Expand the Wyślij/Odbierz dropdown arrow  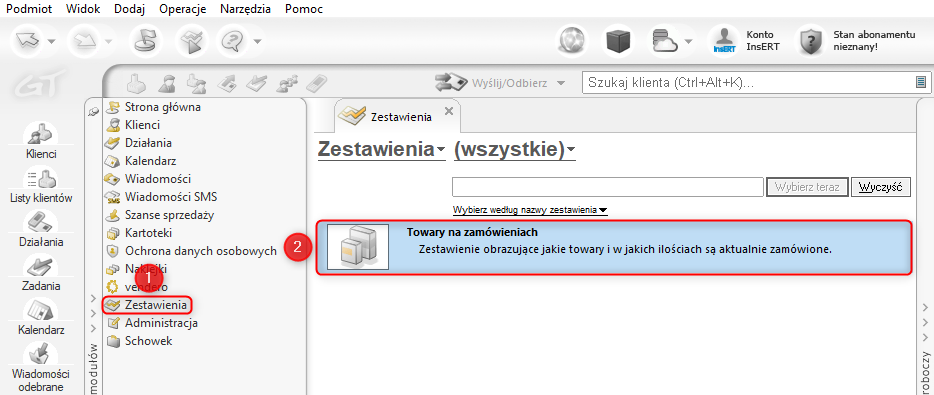560,83
